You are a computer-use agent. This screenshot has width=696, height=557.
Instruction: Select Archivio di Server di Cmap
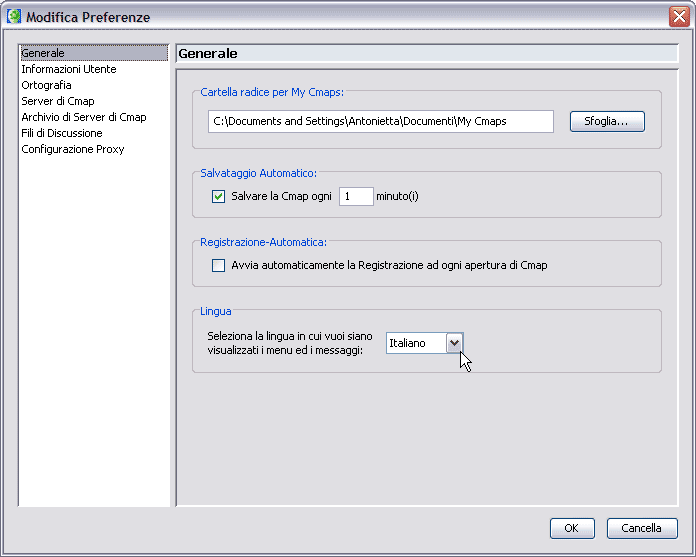click(84, 117)
